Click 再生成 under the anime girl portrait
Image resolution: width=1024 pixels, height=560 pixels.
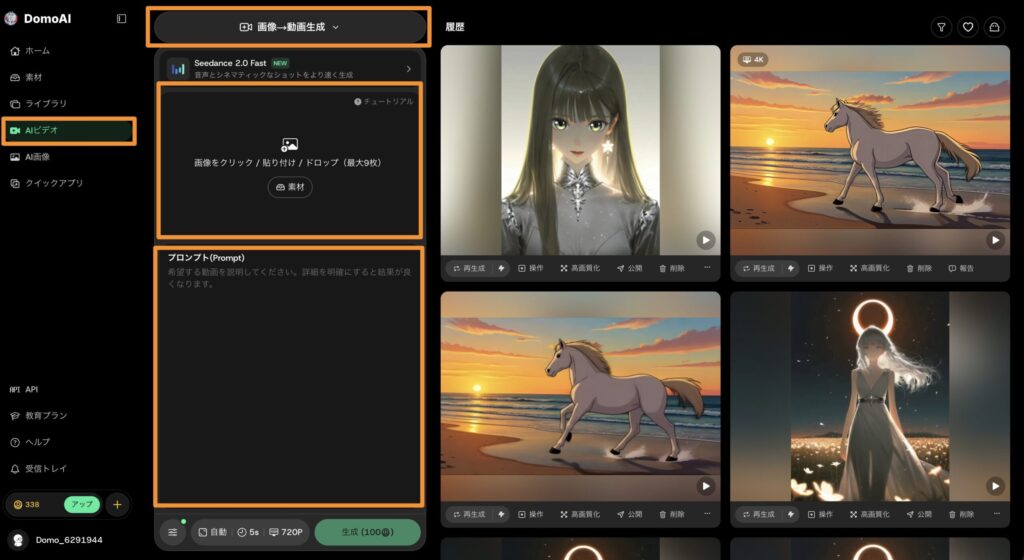470,268
